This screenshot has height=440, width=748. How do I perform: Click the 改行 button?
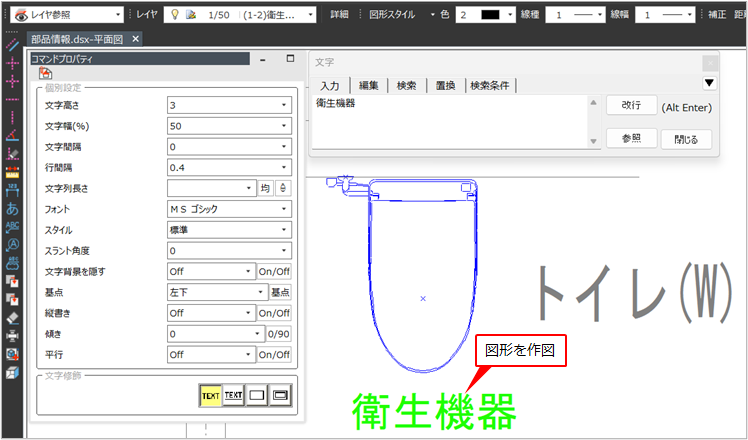pos(631,105)
